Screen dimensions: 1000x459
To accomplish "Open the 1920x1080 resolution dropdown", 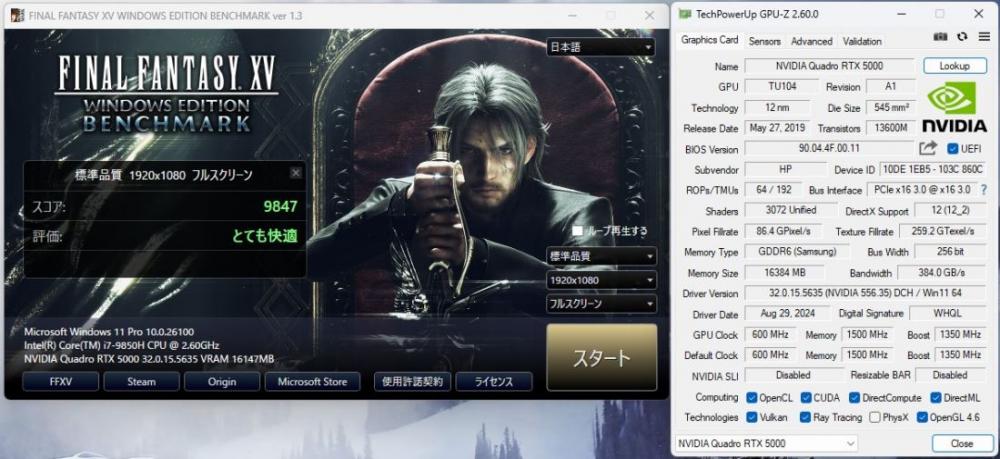I will 601,280.
